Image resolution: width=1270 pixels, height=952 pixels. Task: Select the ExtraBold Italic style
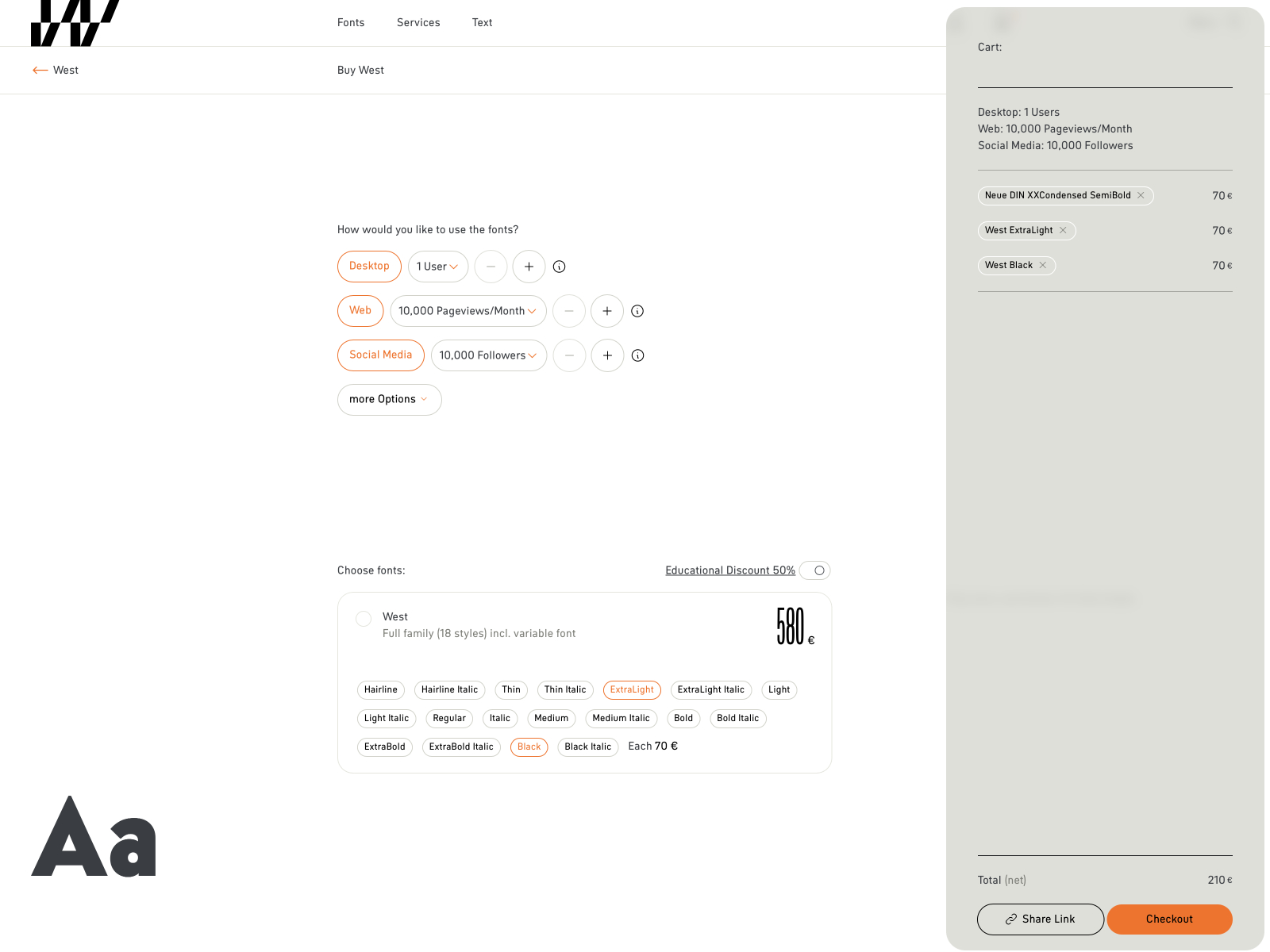tap(461, 747)
